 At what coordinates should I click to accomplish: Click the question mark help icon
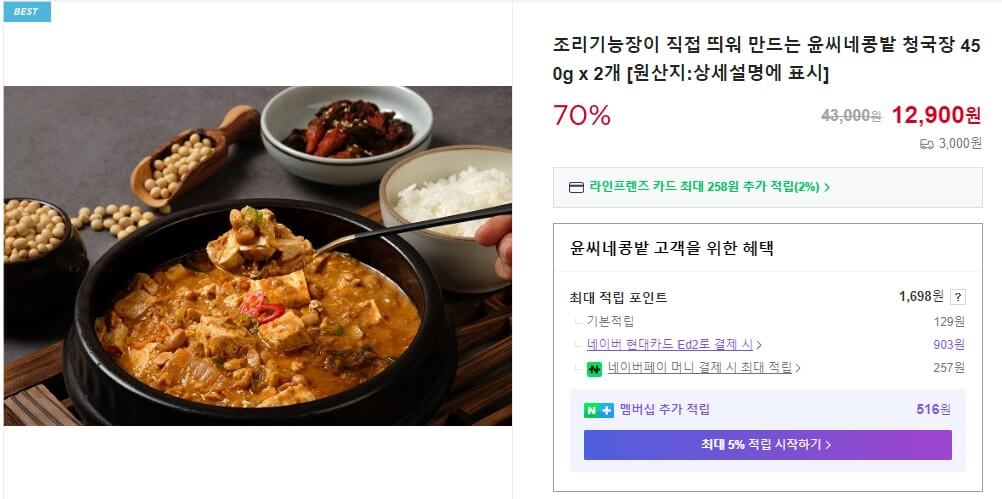coord(958,297)
